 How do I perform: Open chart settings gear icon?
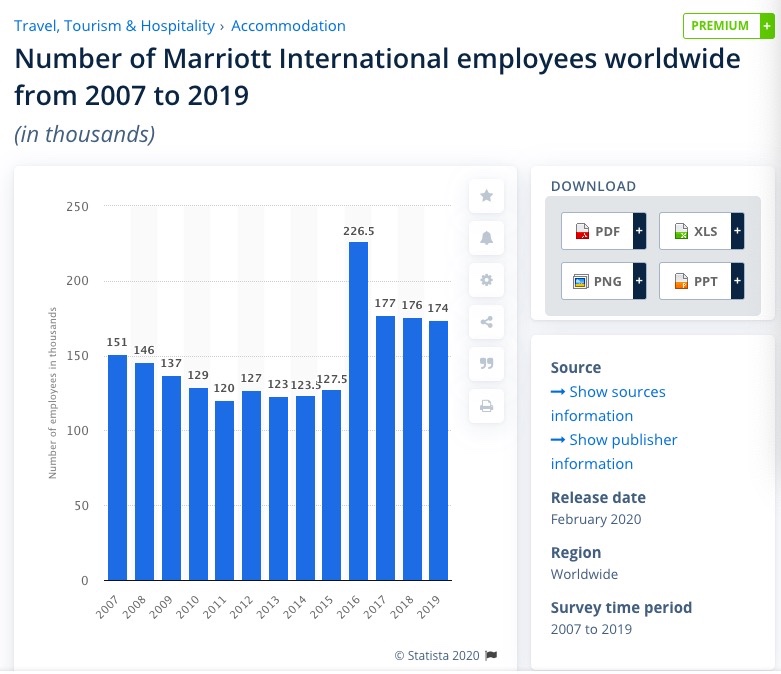[x=486, y=280]
